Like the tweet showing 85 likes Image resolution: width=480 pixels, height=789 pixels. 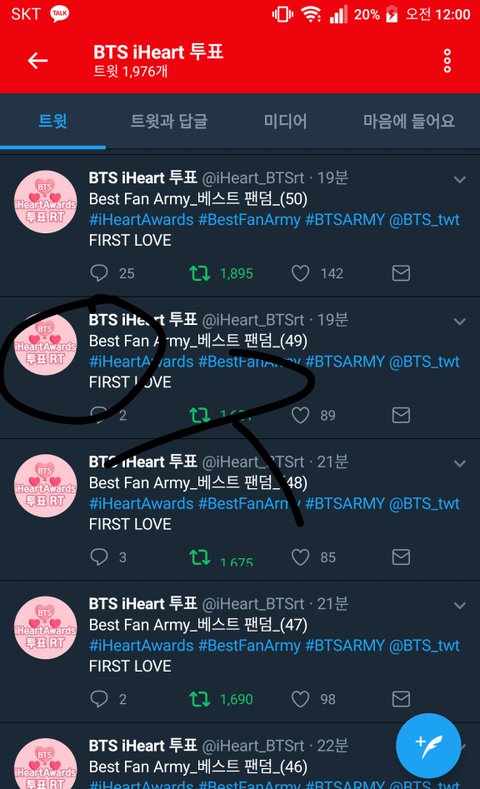(300, 557)
